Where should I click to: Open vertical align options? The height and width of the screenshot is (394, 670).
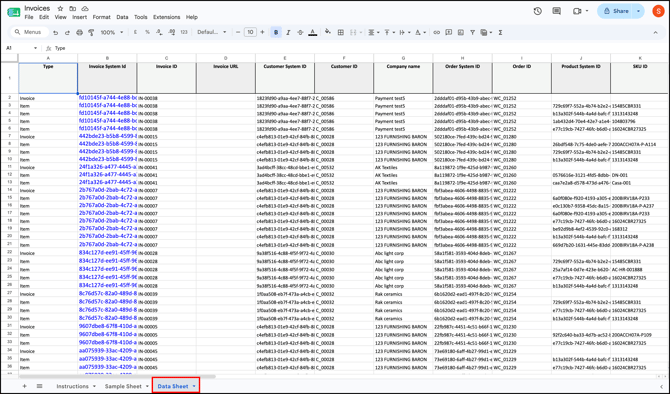[x=389, y=32]
